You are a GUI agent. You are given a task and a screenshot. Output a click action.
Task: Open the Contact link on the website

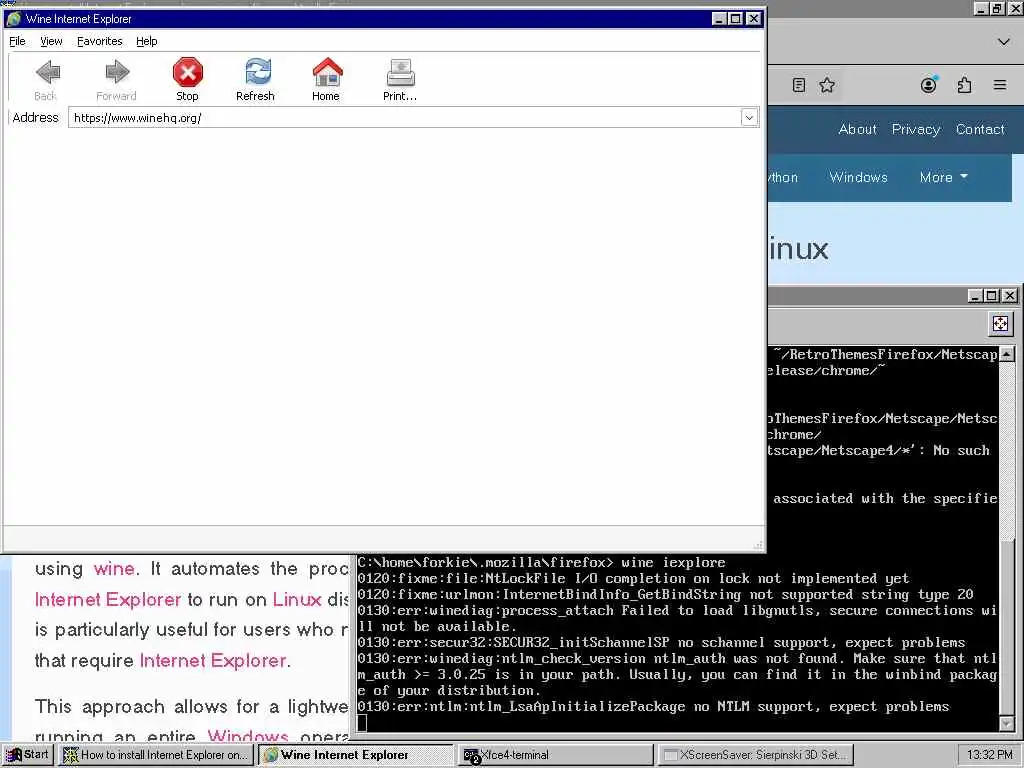pos(980,129)
